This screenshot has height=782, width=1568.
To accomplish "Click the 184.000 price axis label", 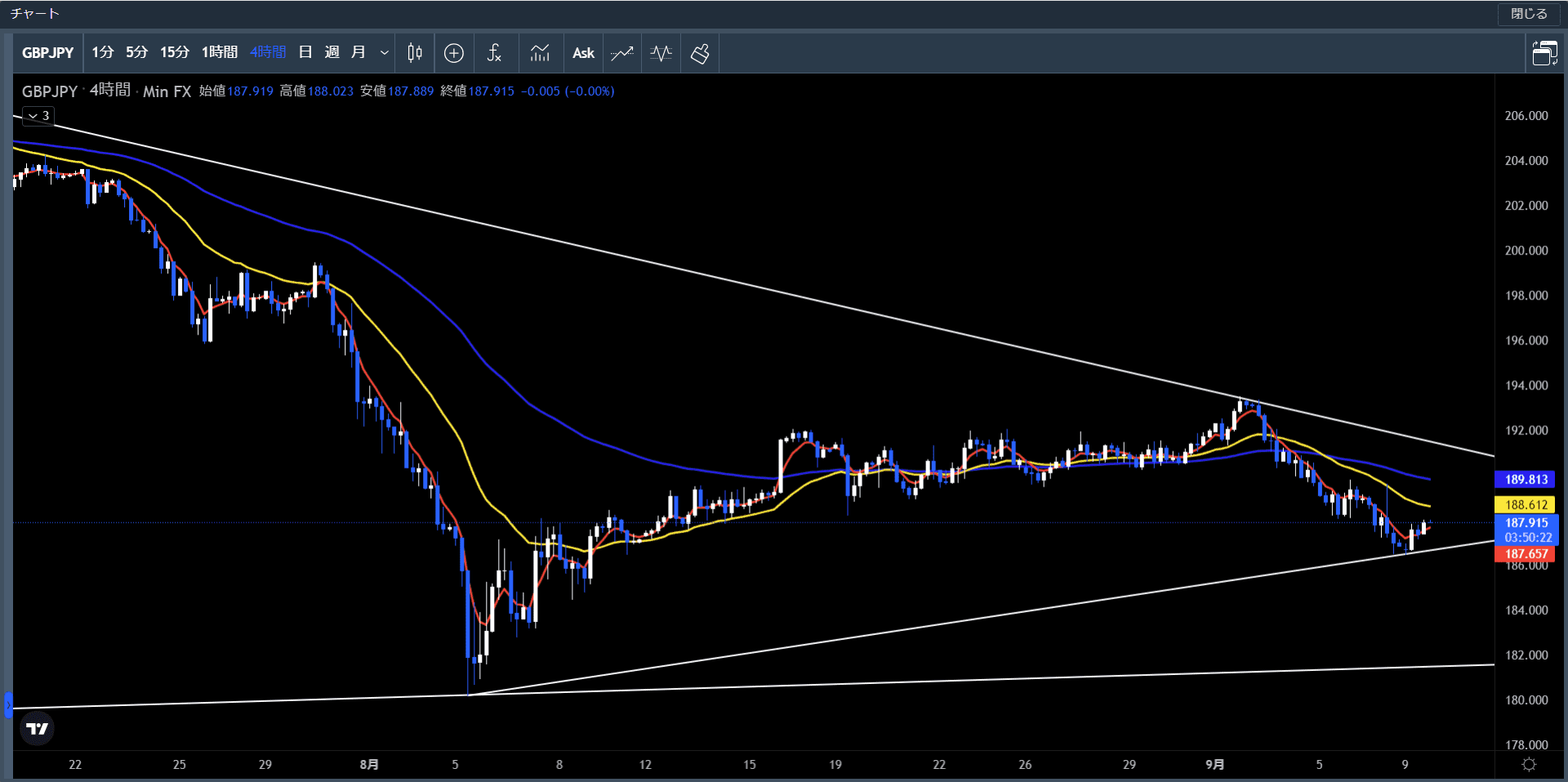I will coord(1526,611).
